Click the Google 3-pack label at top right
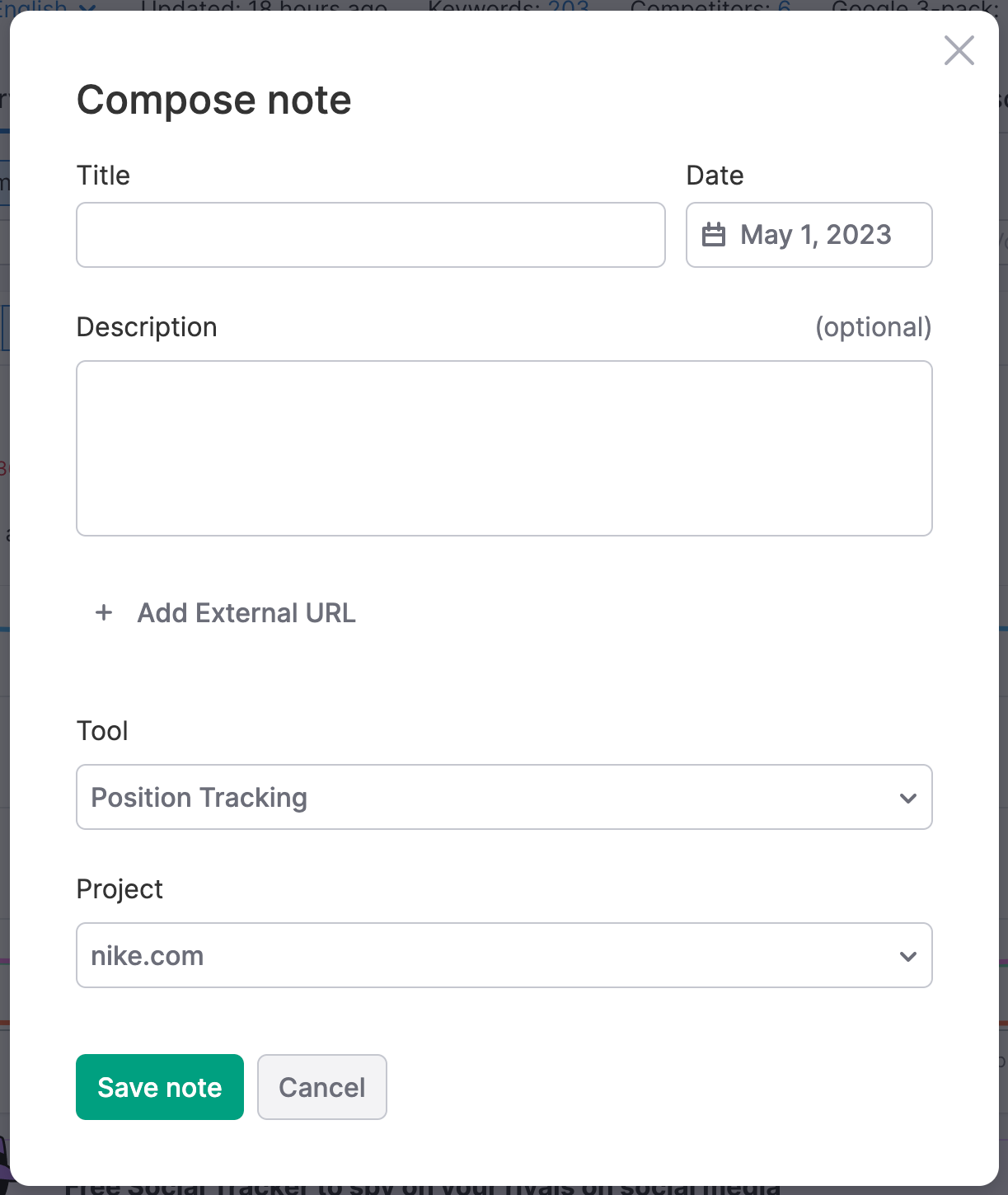The width and height of the screenshot is (1008, 1195). click(913, 7)
